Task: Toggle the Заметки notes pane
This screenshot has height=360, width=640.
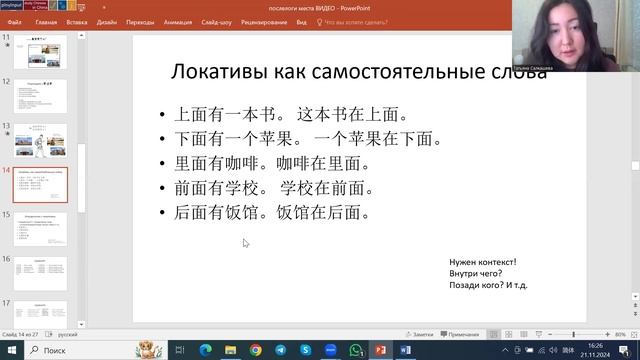Action: point(419,334)
